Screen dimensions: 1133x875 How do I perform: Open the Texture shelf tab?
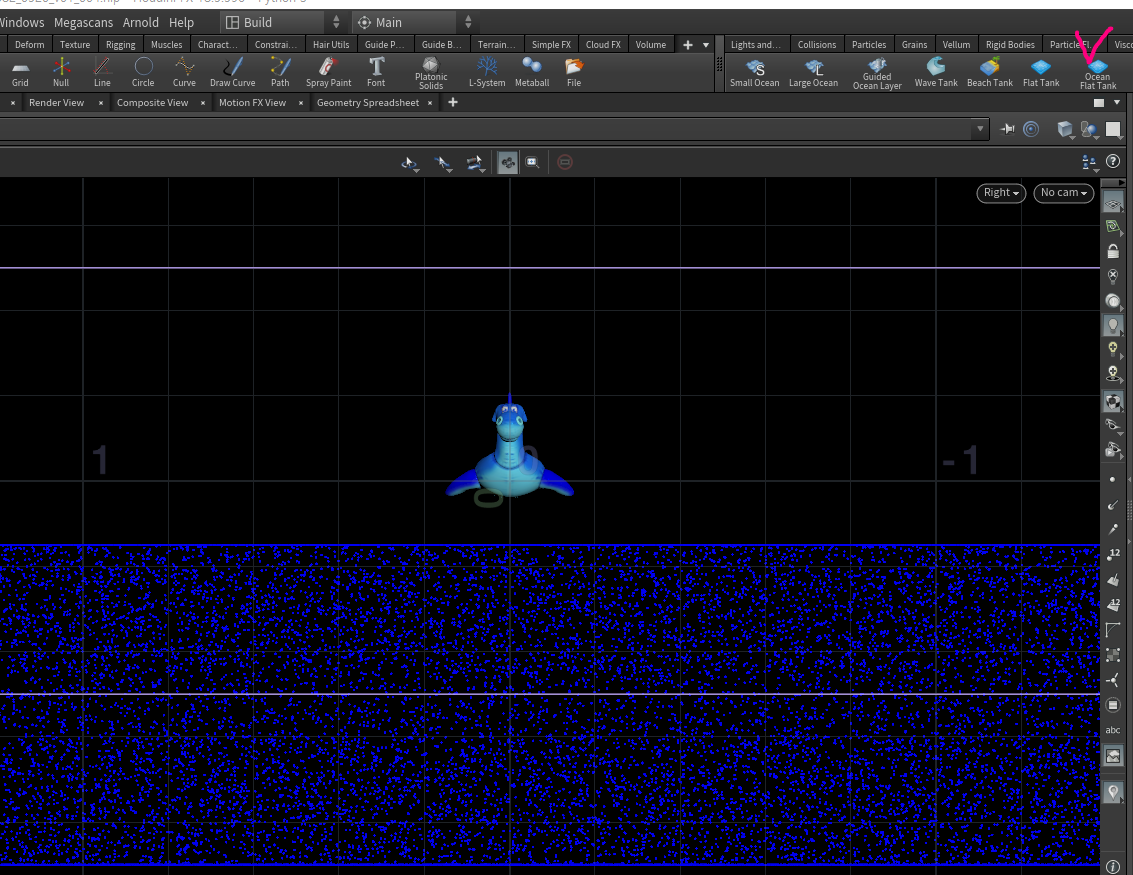point(75,45)
